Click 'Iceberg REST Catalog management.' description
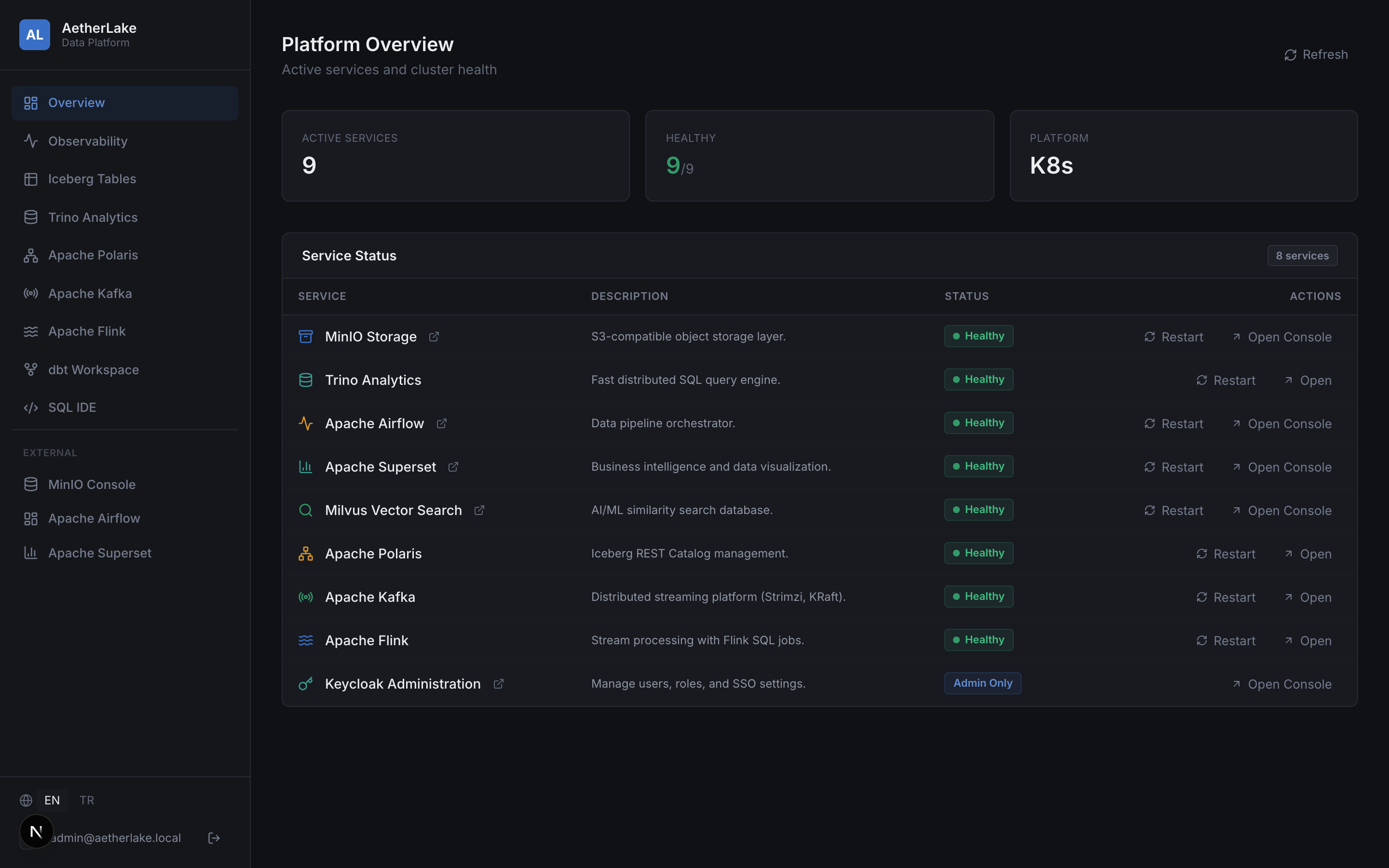Image resolution: width=1389 pixels, height=868 pixels. [x=689, y=554]
